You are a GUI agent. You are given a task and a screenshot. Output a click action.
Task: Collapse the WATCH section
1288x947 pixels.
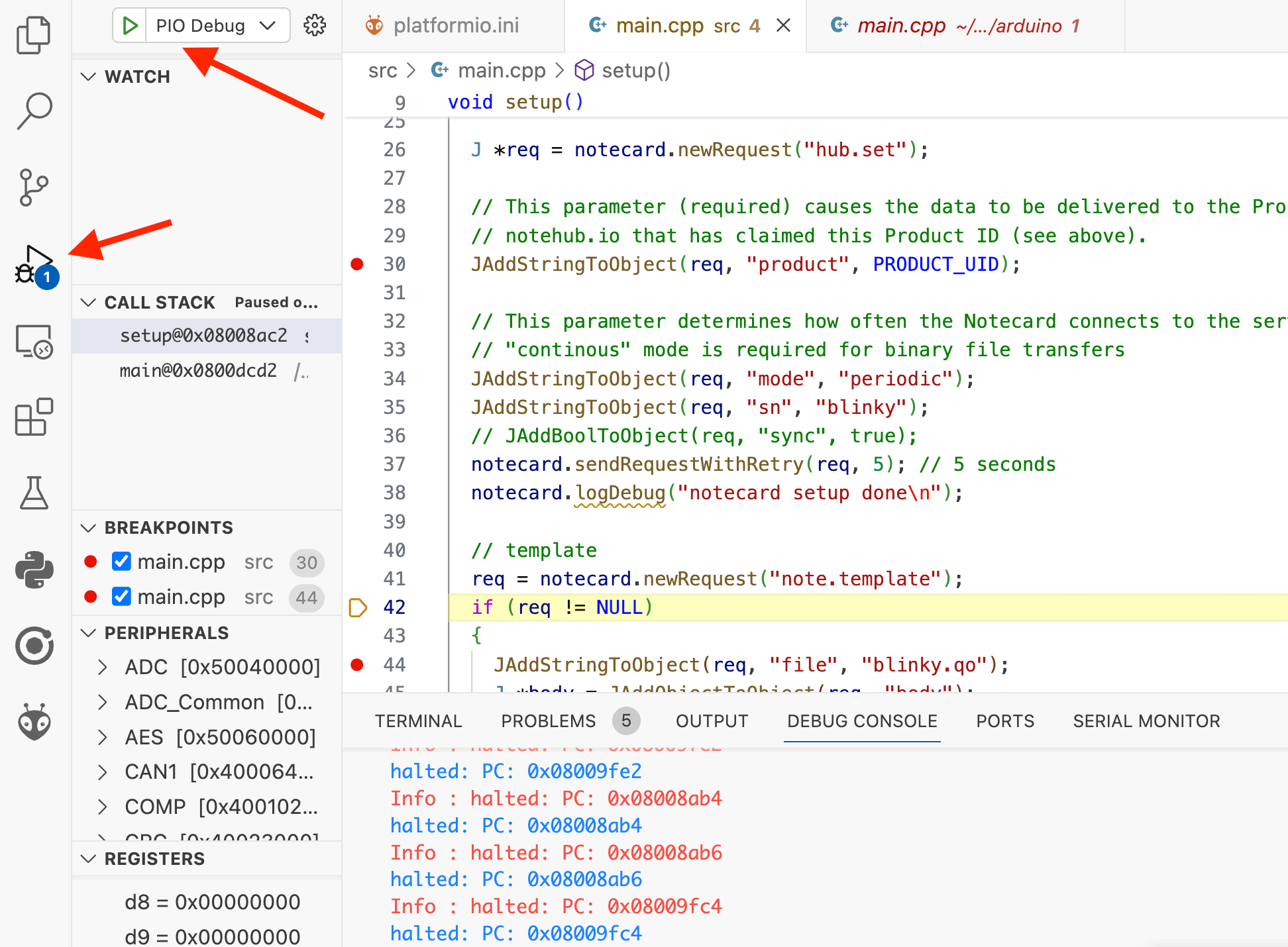point(88,77)
